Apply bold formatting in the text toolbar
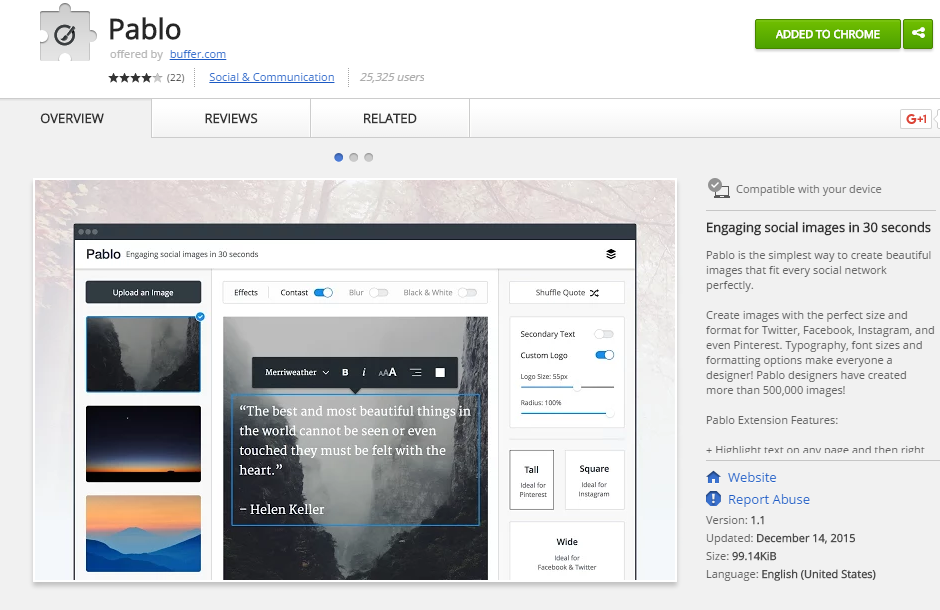Screen dimensions: 940x610 pos(344,371)
